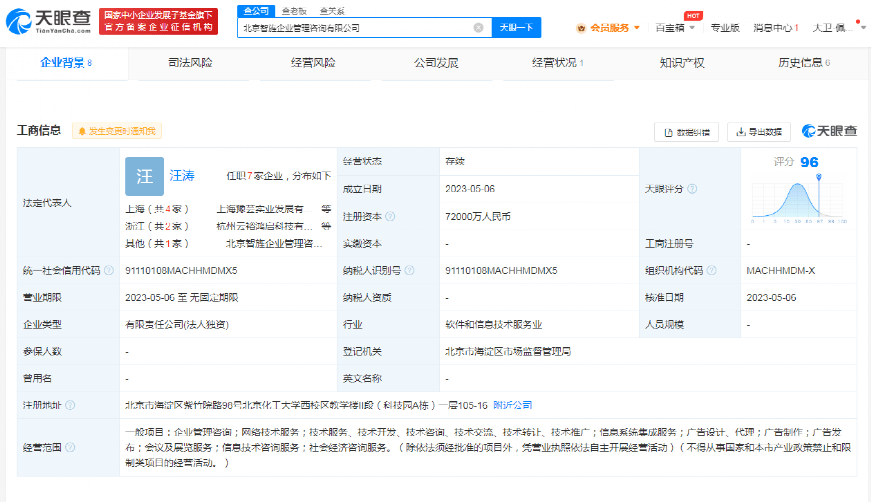
Task: Click the help icon next to 注册地址
Action: (70, 405)
